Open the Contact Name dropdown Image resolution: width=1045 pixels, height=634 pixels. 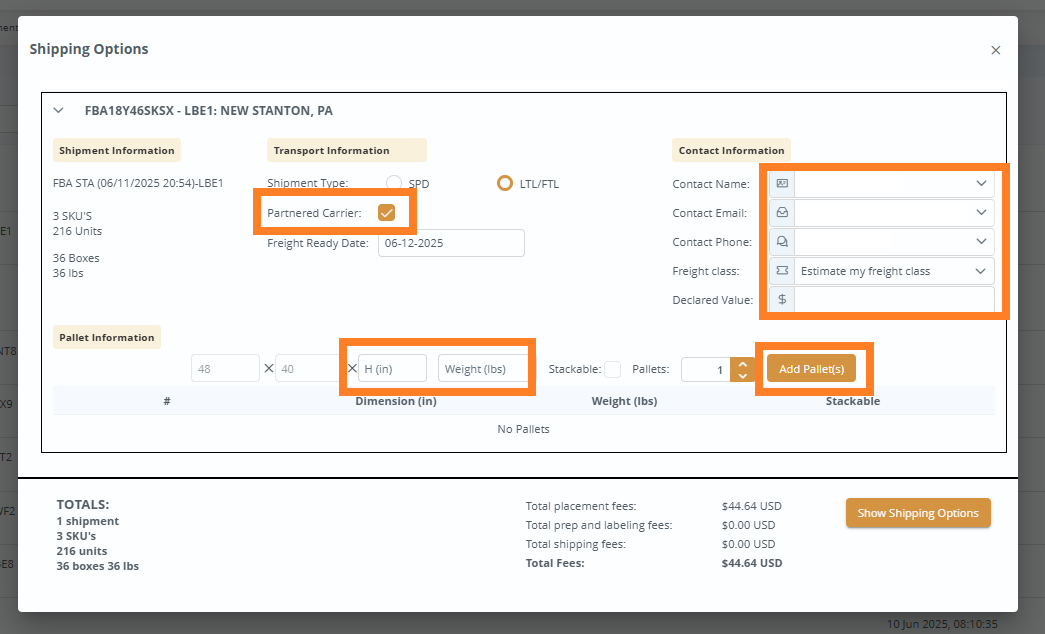pyautogui.click(x=981, y=183)
